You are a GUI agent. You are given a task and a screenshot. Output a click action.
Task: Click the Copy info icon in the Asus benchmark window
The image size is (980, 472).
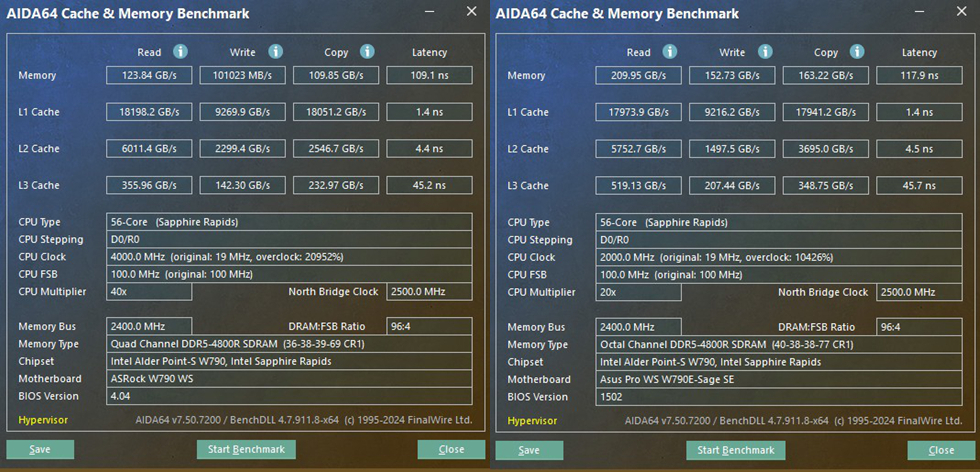[856, 52]
